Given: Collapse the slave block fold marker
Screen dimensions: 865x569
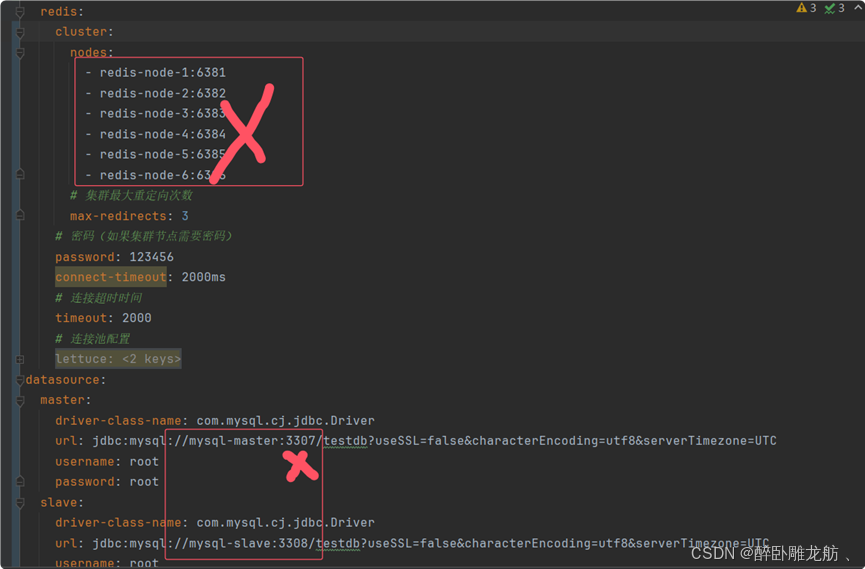Looking at the screenshot, I should coord(20,503).
